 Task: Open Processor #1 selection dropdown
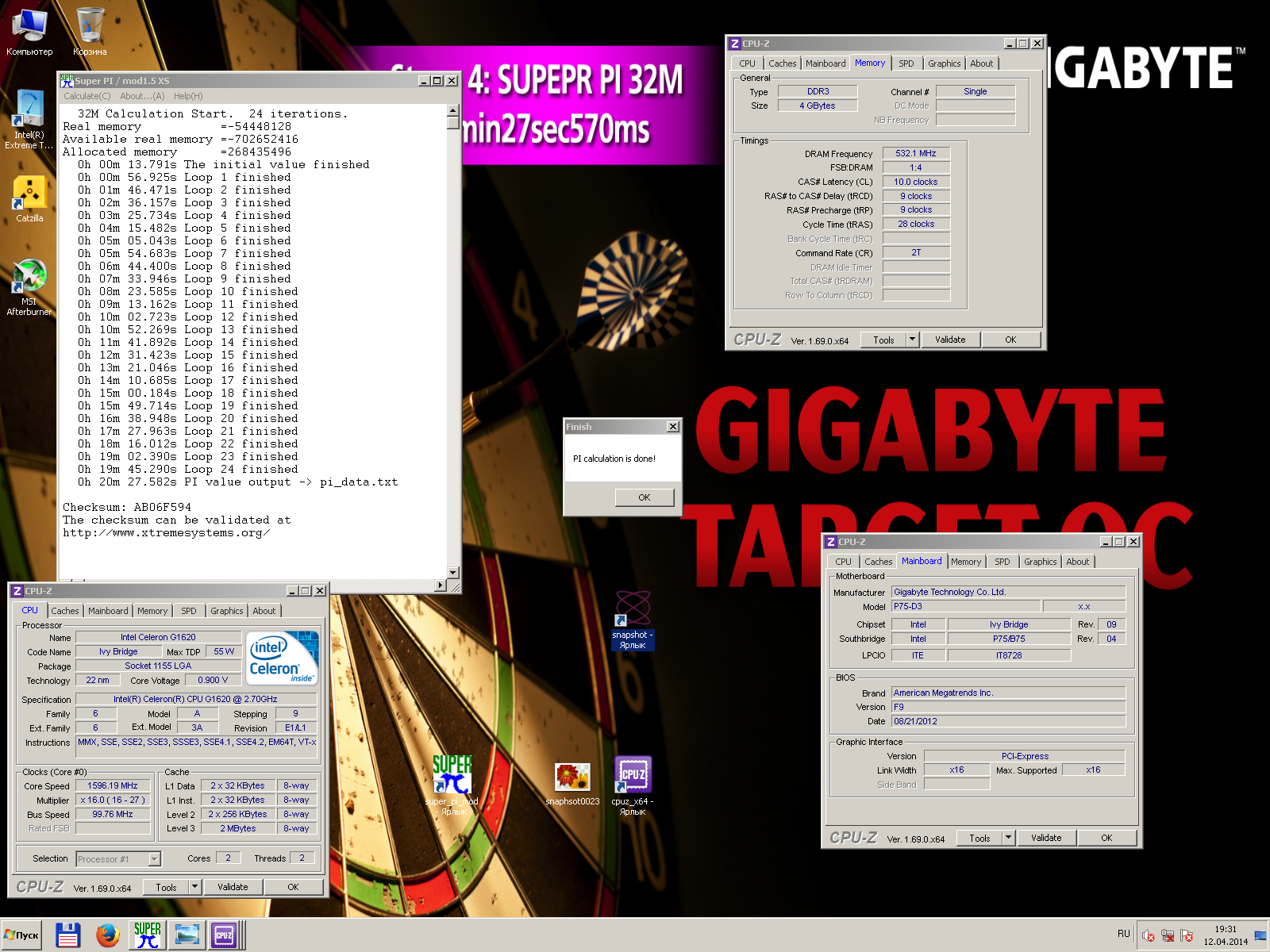(118, 858)
